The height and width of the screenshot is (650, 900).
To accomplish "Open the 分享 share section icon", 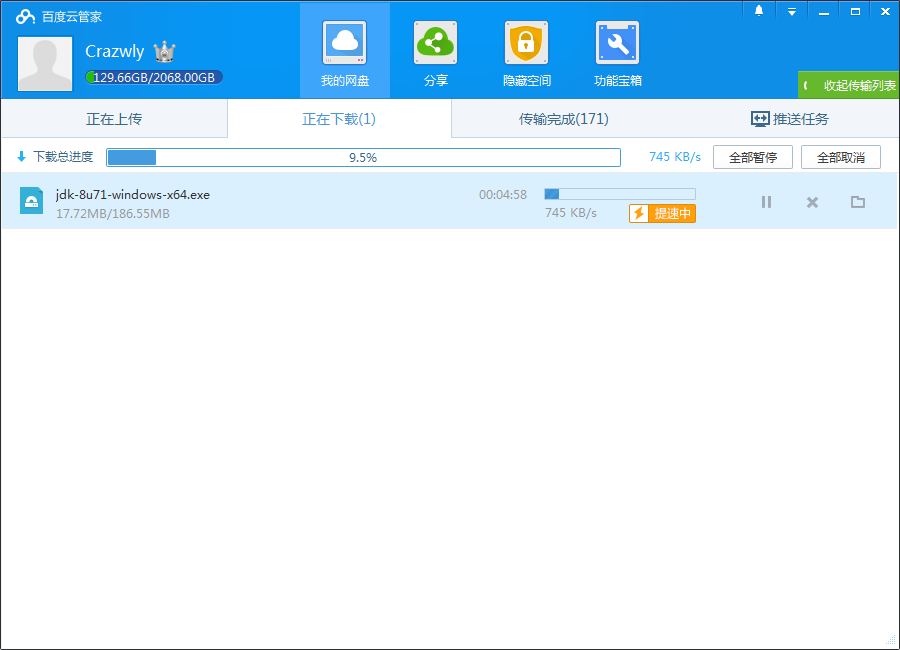I will tap(435, 44).
